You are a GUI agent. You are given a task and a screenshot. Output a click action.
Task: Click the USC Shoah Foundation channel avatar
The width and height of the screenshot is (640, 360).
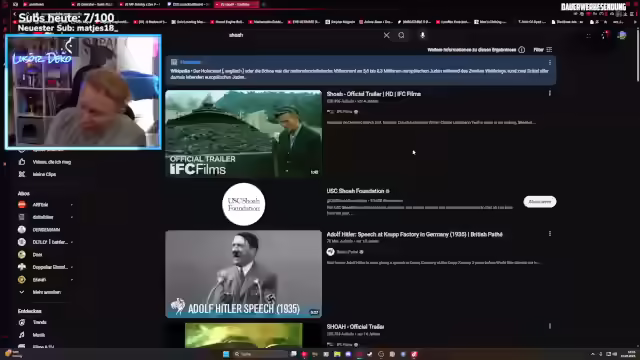244,204
